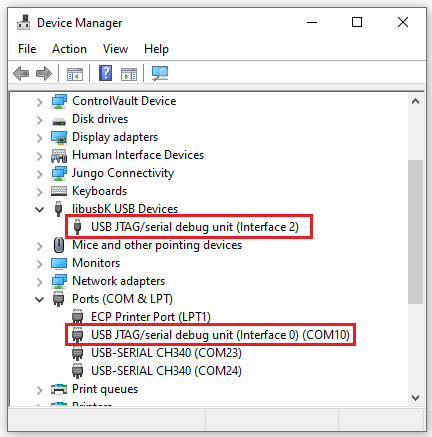
Task: Expand the Keyboards node
Action: point(40,192)
